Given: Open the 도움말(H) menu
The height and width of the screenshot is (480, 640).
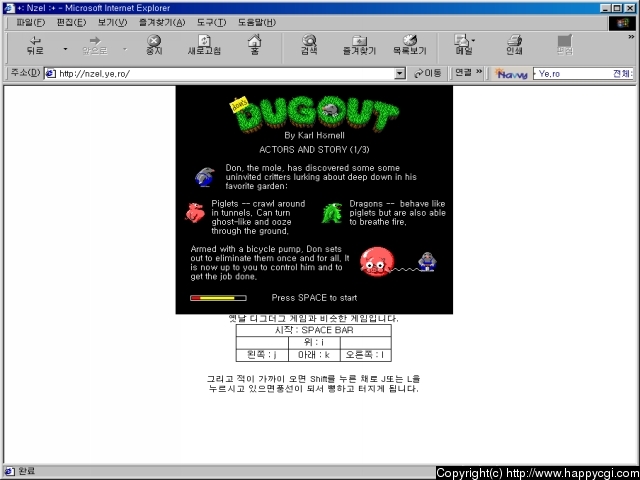Looking at the screenshot, I should (257, 22).
